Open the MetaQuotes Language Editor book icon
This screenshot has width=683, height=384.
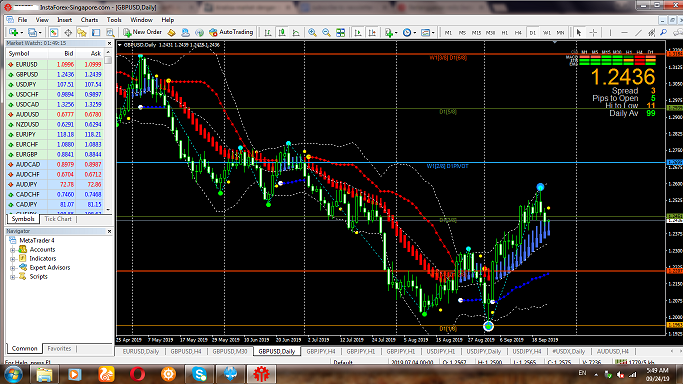pyautogui.click(x=172, y=32)
